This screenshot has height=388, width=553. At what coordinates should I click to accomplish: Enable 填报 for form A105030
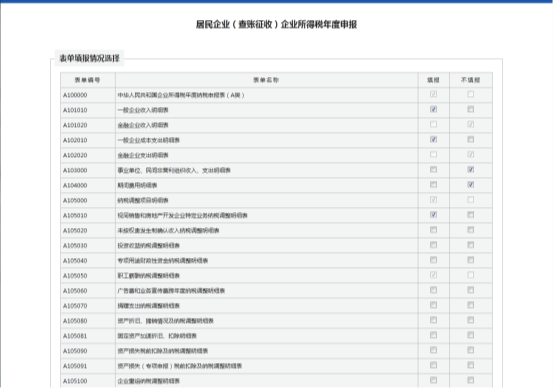click(433, 245)
